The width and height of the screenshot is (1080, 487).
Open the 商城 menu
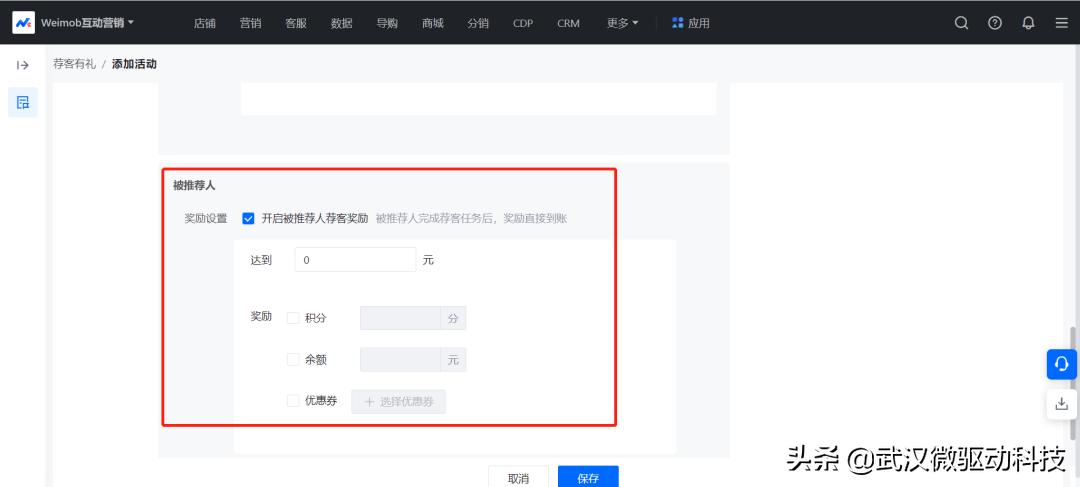pos(433,23)
